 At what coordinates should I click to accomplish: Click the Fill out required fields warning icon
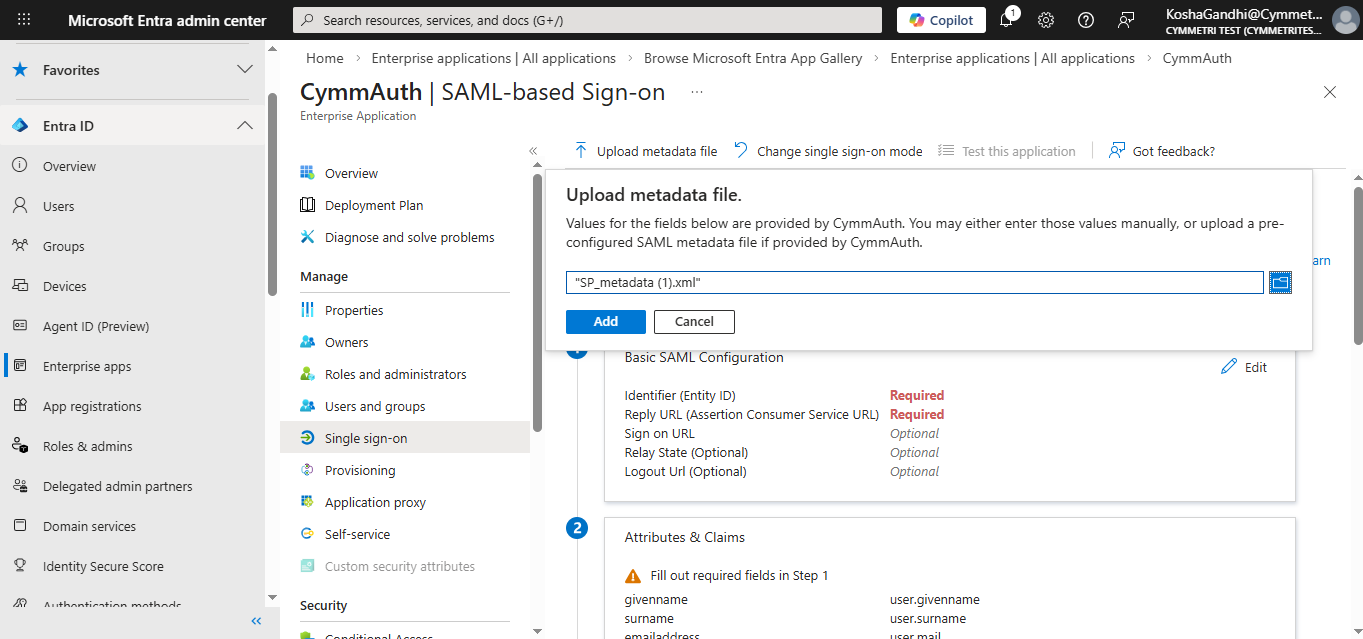point(633,576)
